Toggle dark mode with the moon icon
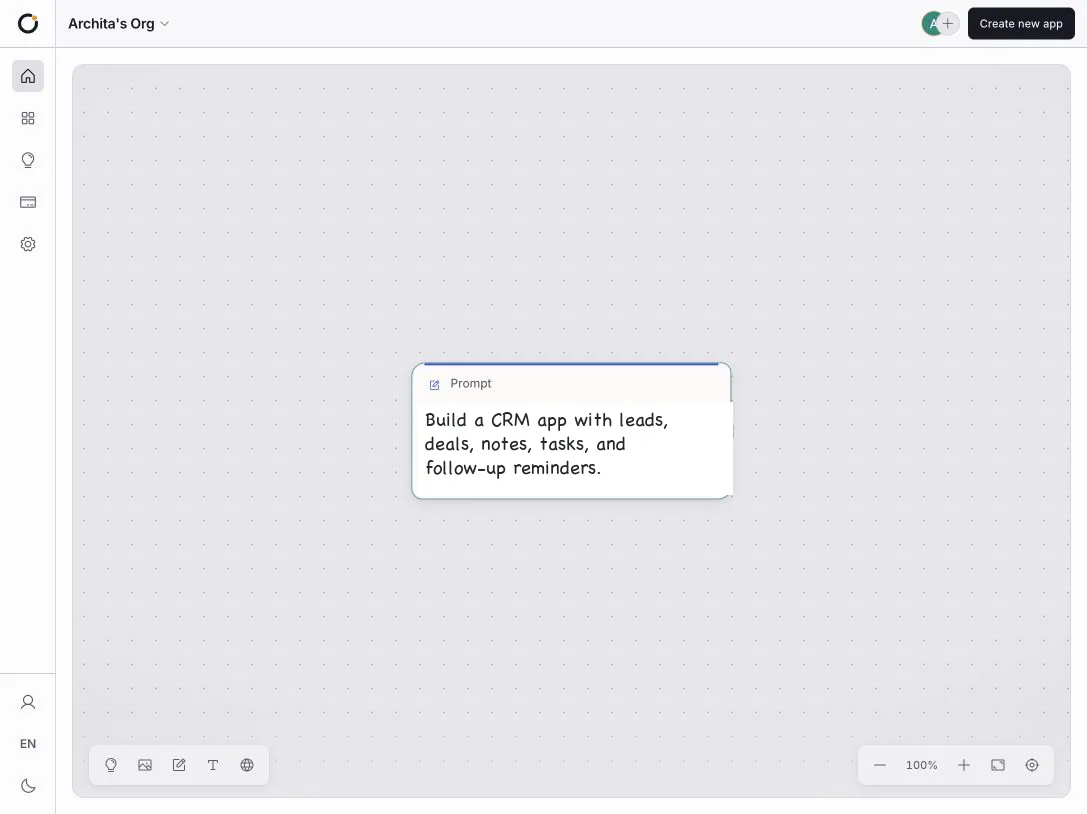The image size is (1087, 814). tap(28, 786)
